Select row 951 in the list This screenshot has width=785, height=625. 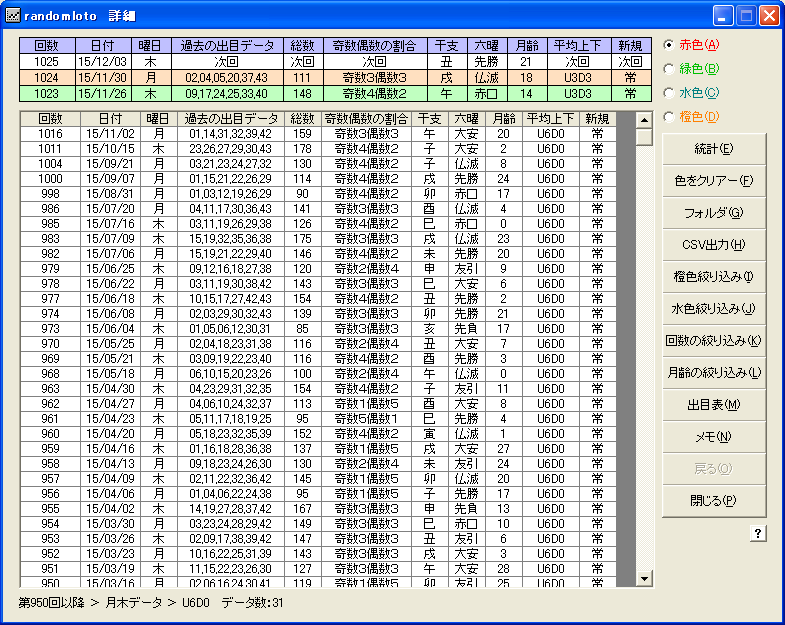click(318, 569)
